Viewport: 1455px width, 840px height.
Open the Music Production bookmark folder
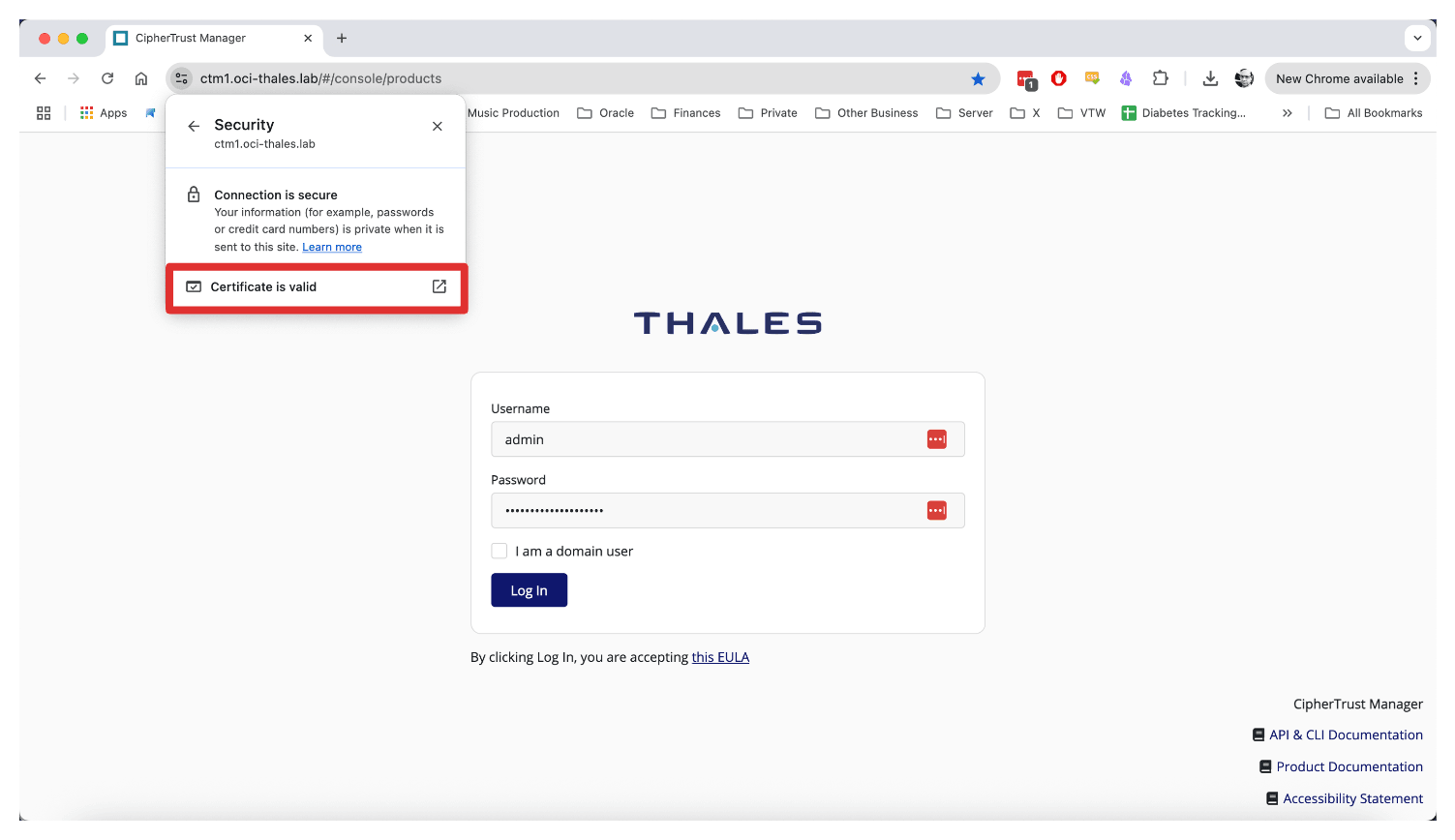pos(513,113)
